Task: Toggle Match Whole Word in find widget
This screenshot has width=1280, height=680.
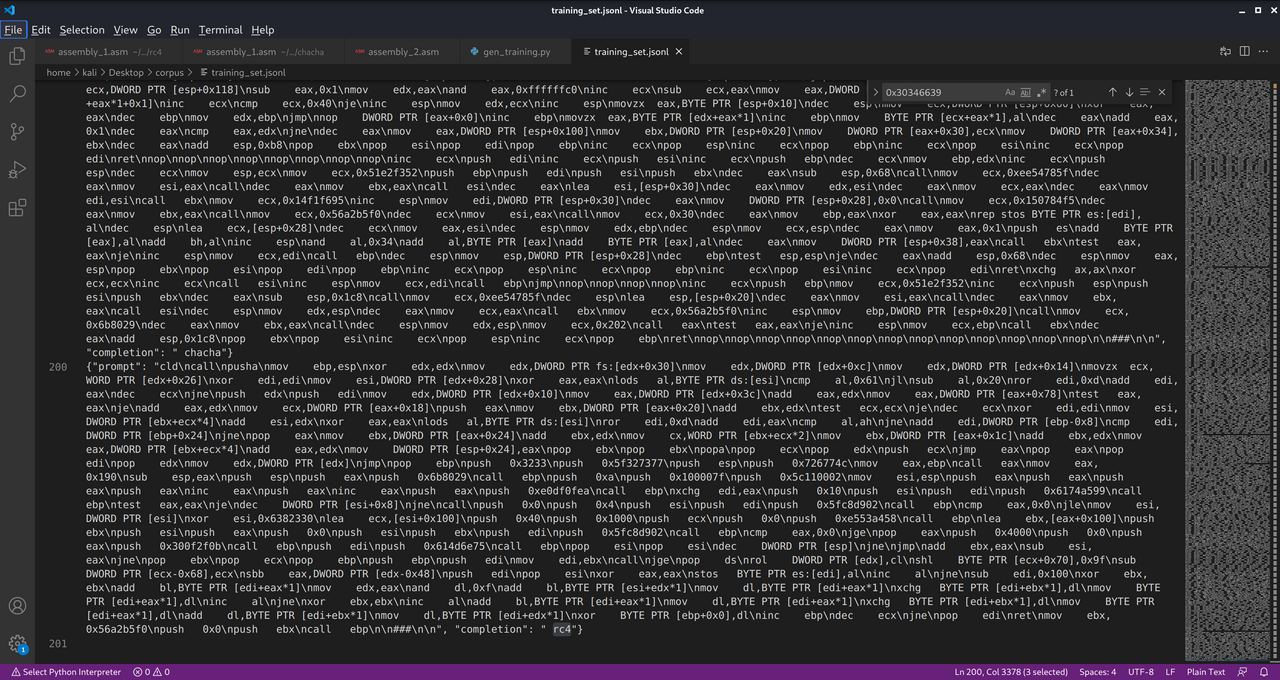Action: 1026,92
